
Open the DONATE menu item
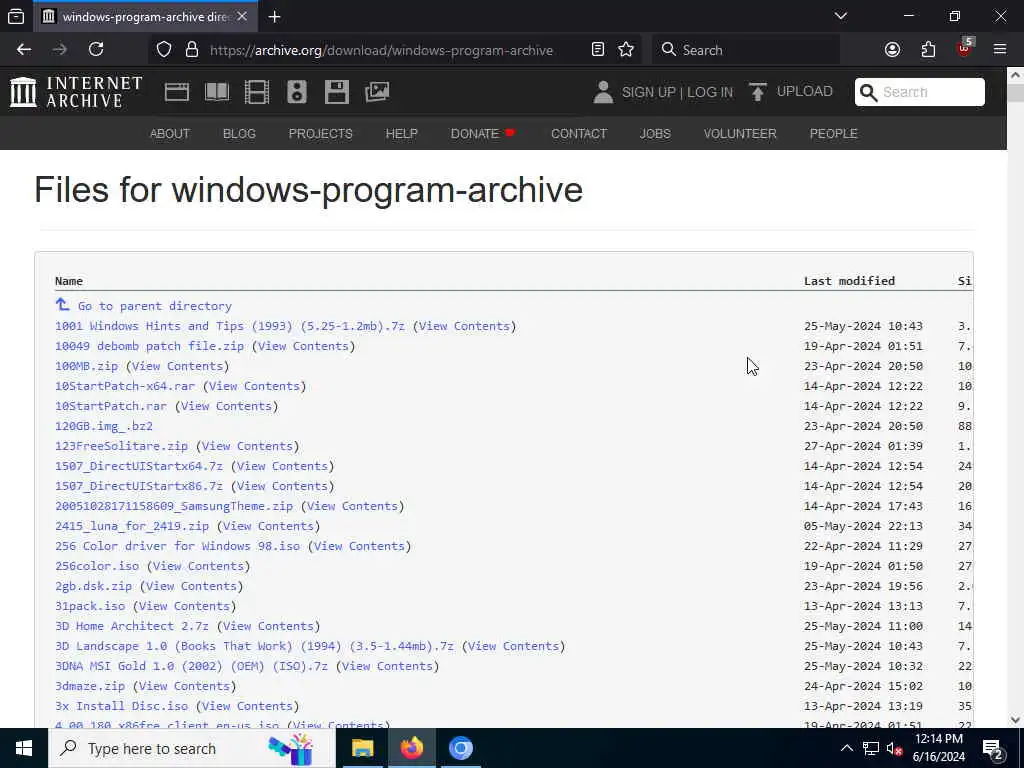pos(483,133)
